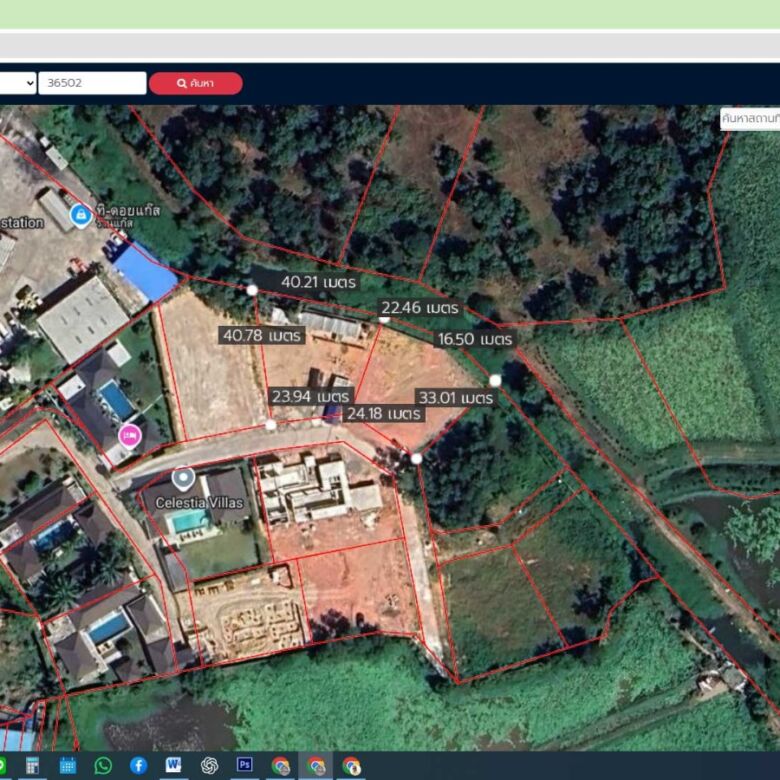
Task: Click the ค้นหาสถานที่ place search box
Action: (749, 118)
